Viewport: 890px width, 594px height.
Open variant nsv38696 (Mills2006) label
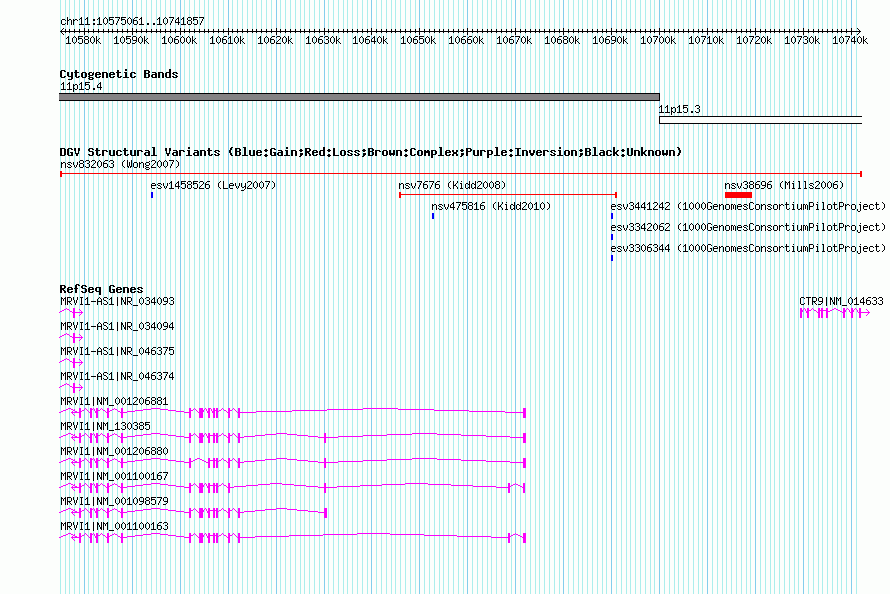coord(784,185)
